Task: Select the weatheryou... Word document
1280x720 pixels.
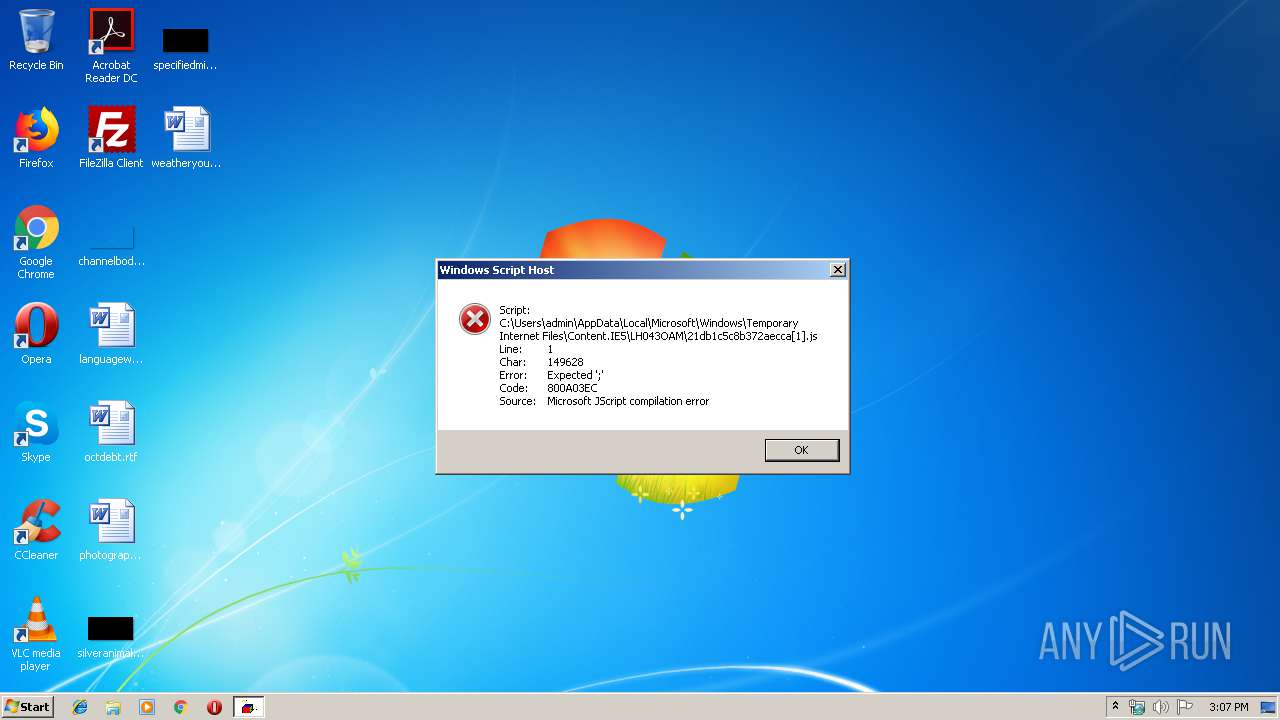Action: point(186,138)
